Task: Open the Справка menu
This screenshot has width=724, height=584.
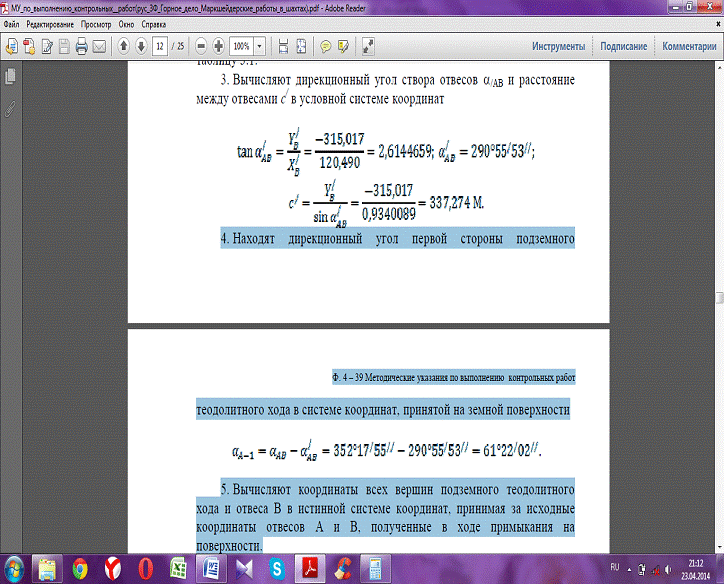Action: 153,24
